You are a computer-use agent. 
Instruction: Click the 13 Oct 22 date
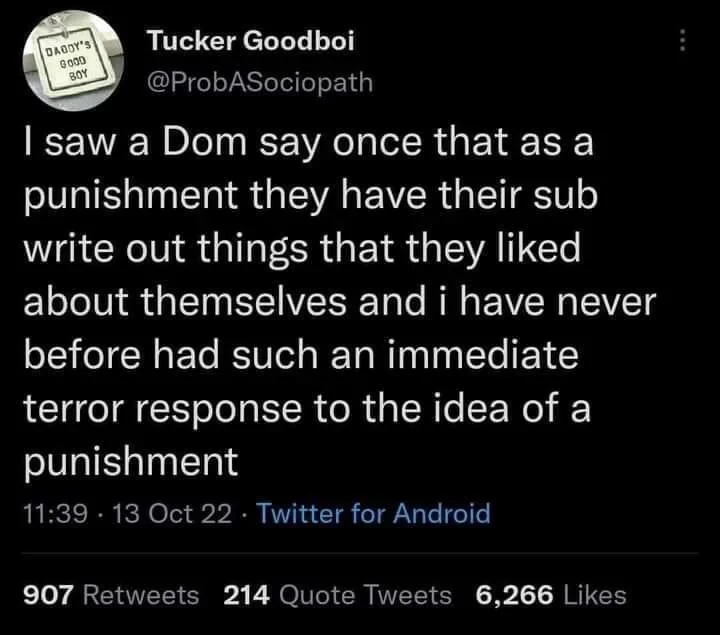[x=172, y=513]
